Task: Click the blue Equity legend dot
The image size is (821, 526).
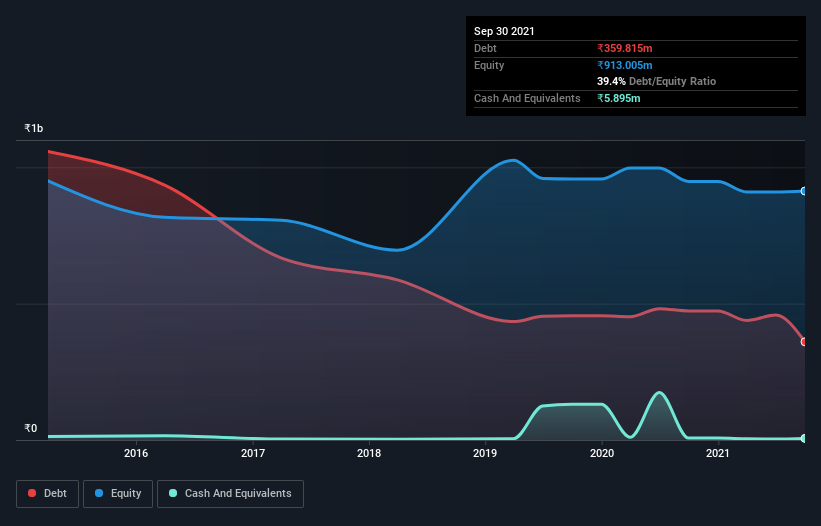Action: pos(99,493)
